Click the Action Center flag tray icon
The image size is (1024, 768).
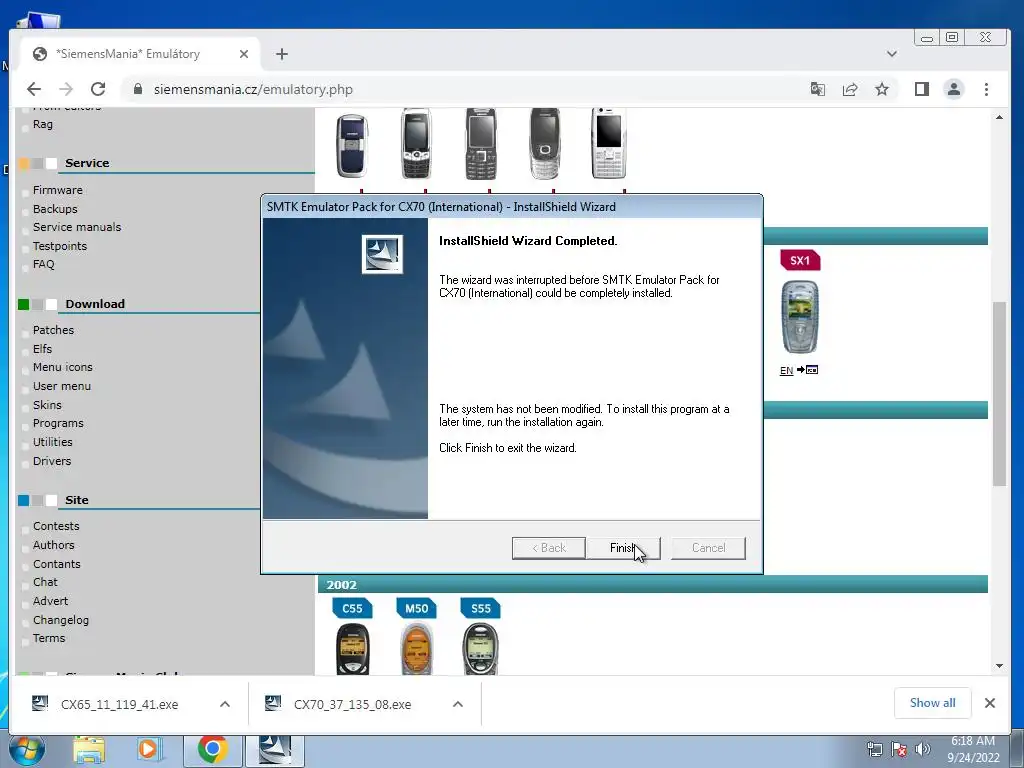pyautogui.click(x=899, y=749)
